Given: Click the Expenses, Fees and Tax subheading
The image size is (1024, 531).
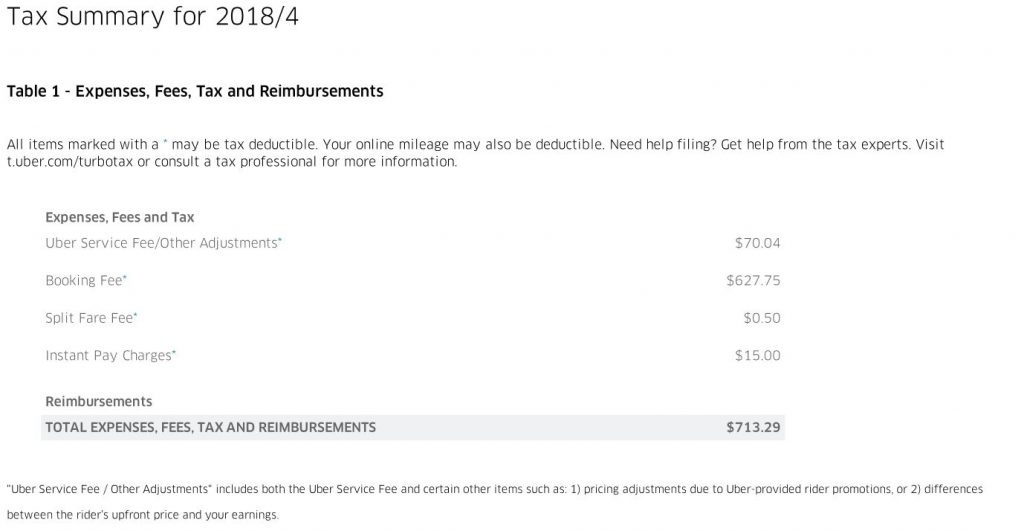Looking at the screenshot, I should 120,217.
